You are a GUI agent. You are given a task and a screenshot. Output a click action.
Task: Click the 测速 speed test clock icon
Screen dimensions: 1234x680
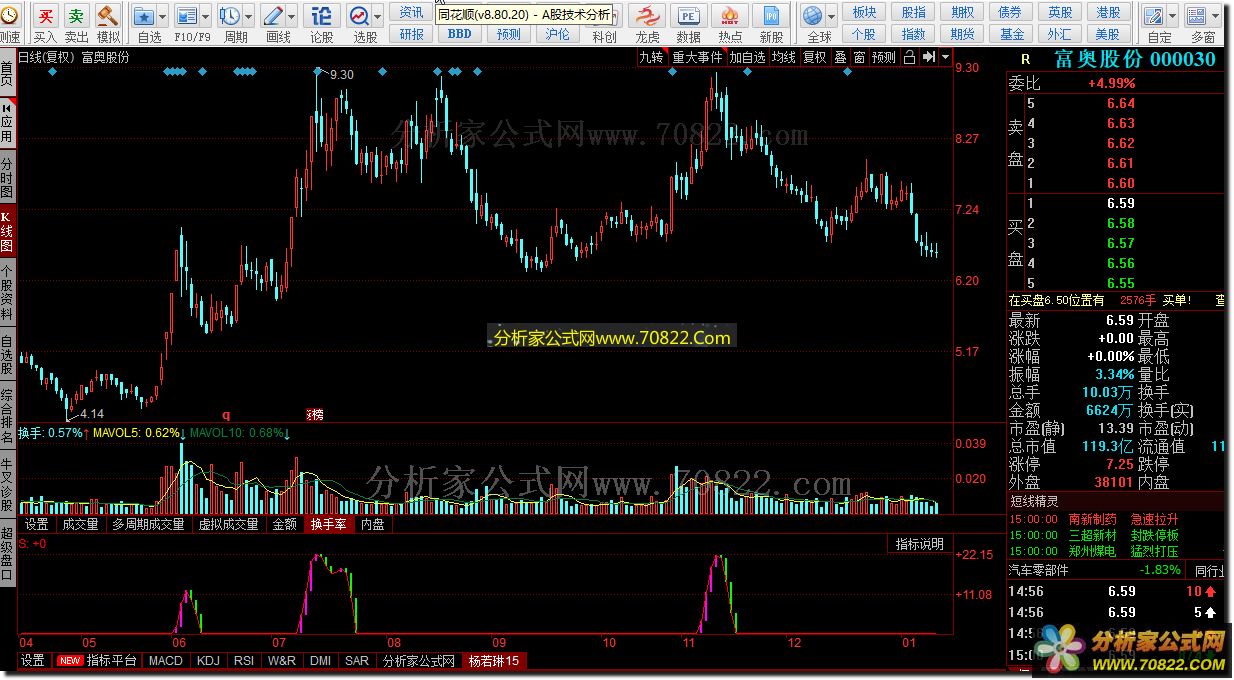coord(9,16)
